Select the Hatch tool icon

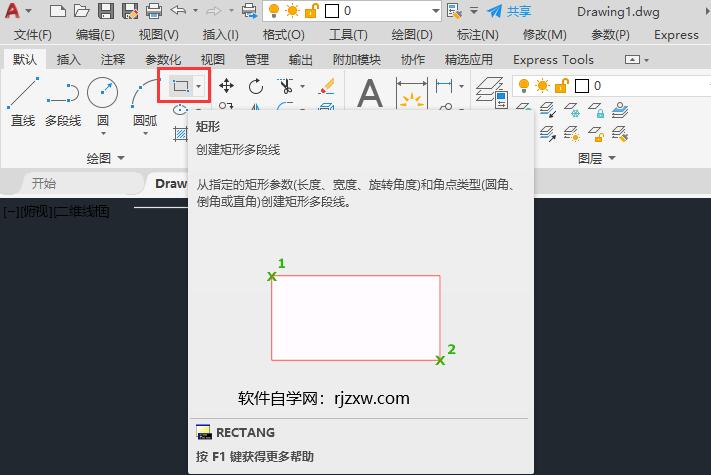pos(180,133)
